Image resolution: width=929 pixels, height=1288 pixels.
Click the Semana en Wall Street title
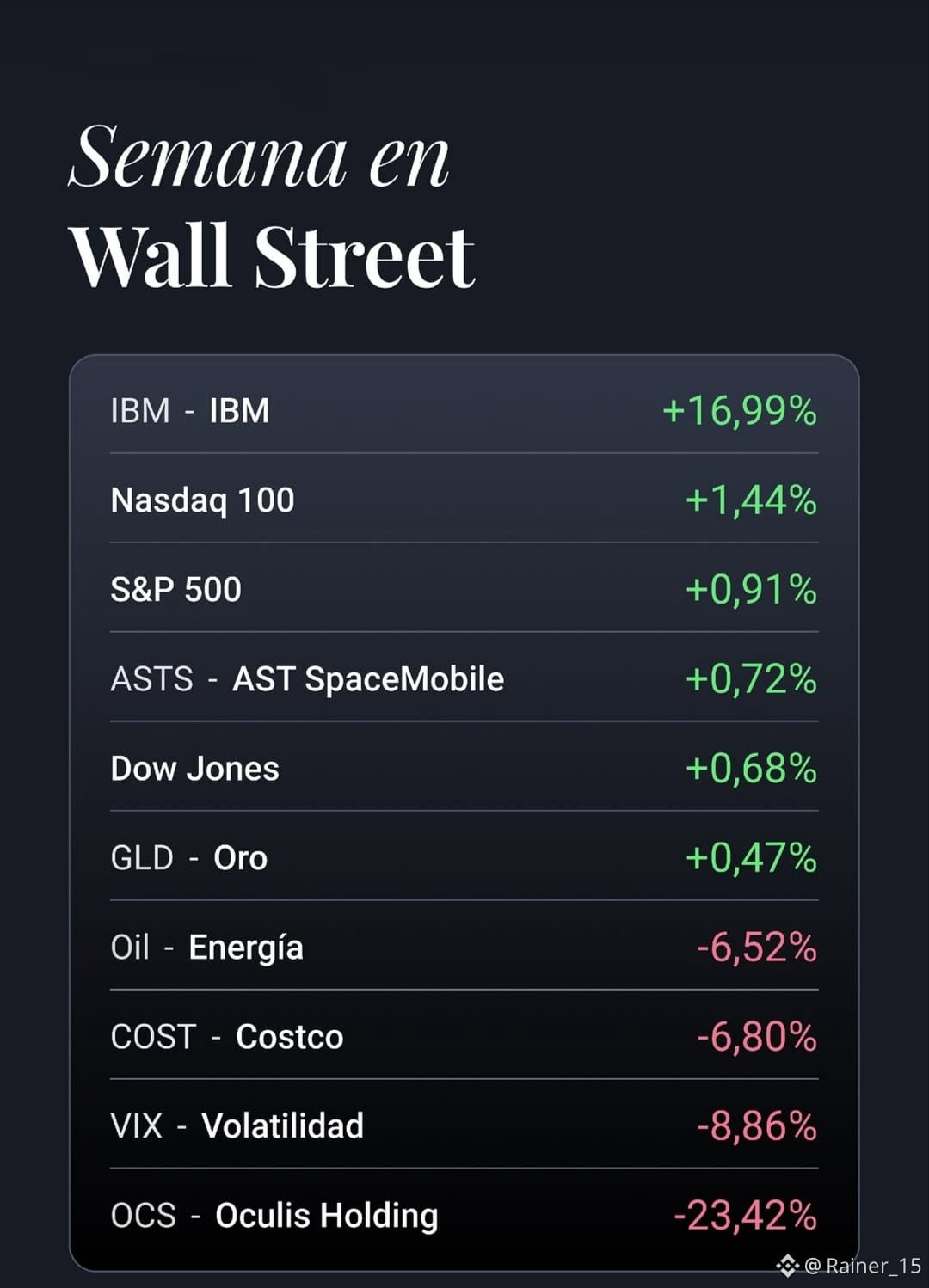(x=271, y=206)
